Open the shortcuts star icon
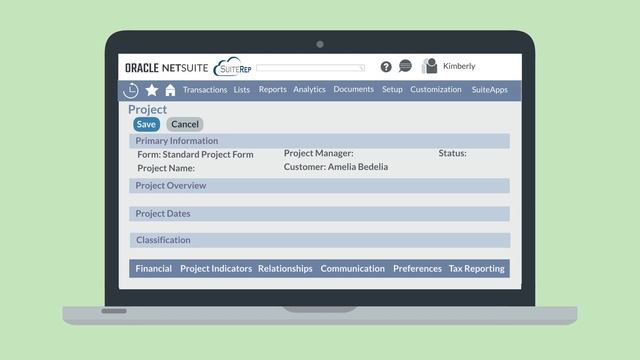 point(152,90)
